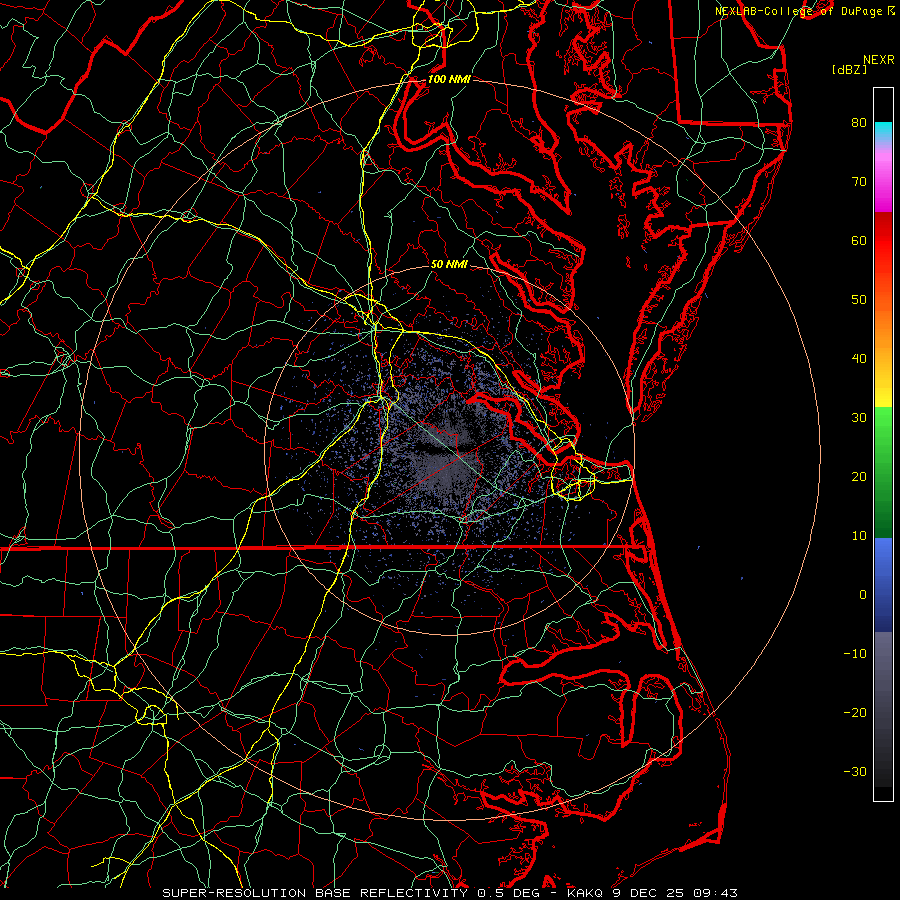This screenshot has height=900, width=900.
Task: Click the 0 dBZ tick label
Action: pyautogui.click(x=861, y=594)
